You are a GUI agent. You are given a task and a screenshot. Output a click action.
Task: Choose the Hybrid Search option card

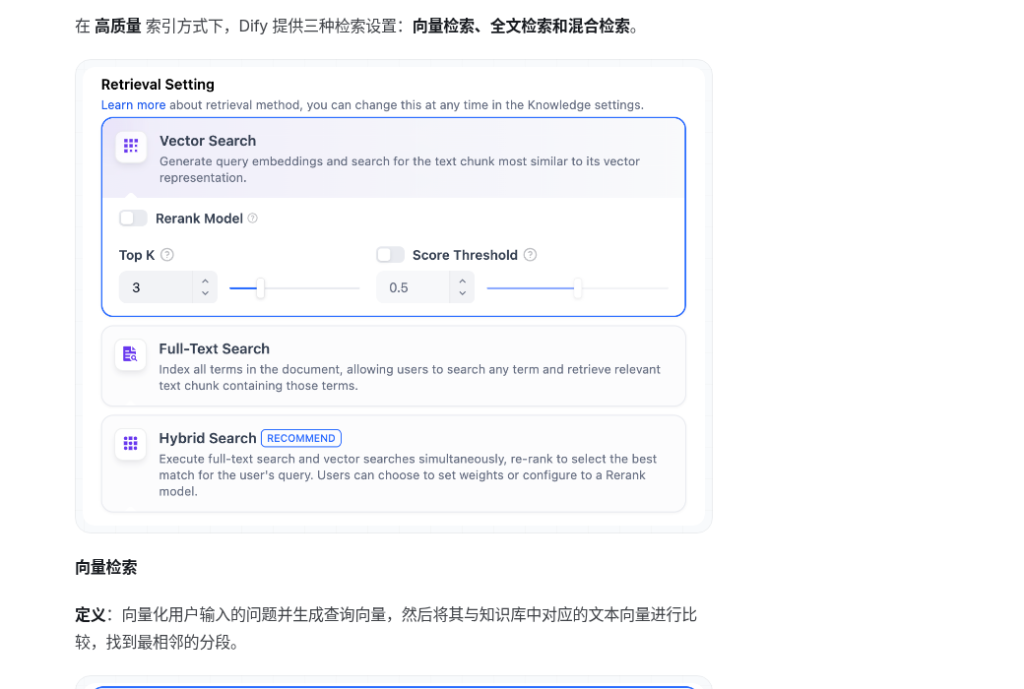click(x=393, y=464)
